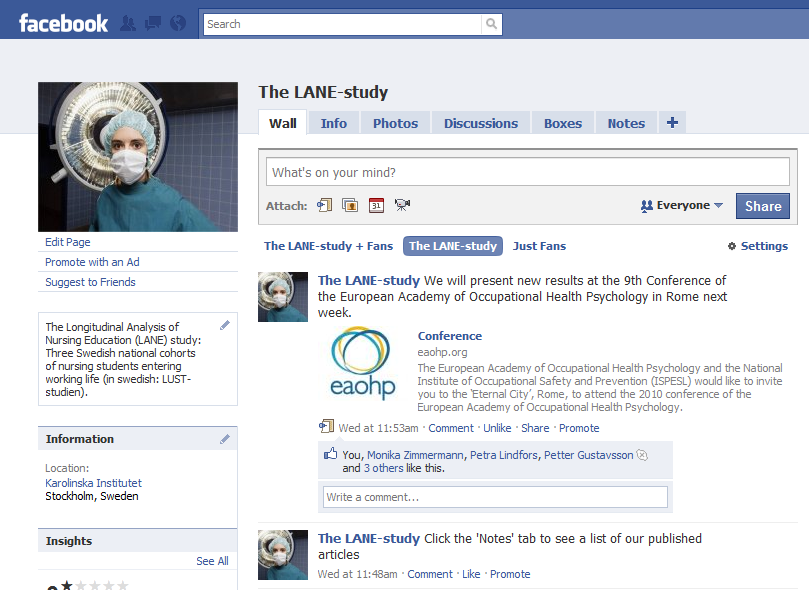Promote the conference post
809x590 pixels.
tap(579, 428)
